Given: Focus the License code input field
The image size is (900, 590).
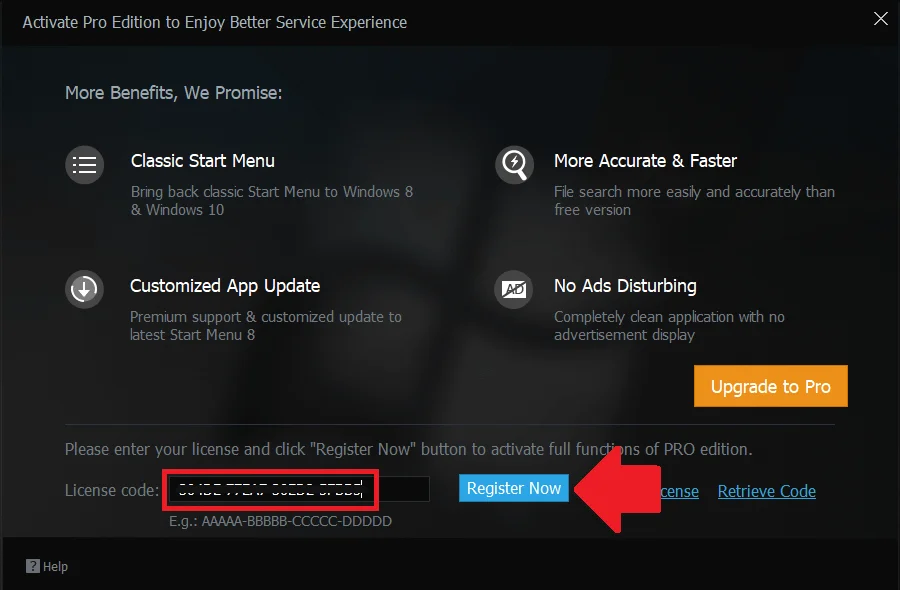Looking at the screenshot, I should click(299, 490).
